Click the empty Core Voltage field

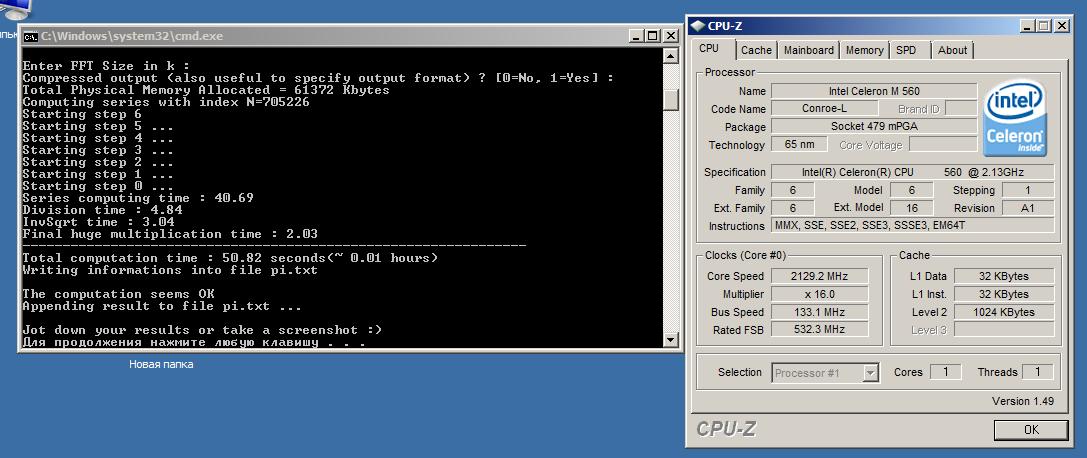click(x=943, y=145)
